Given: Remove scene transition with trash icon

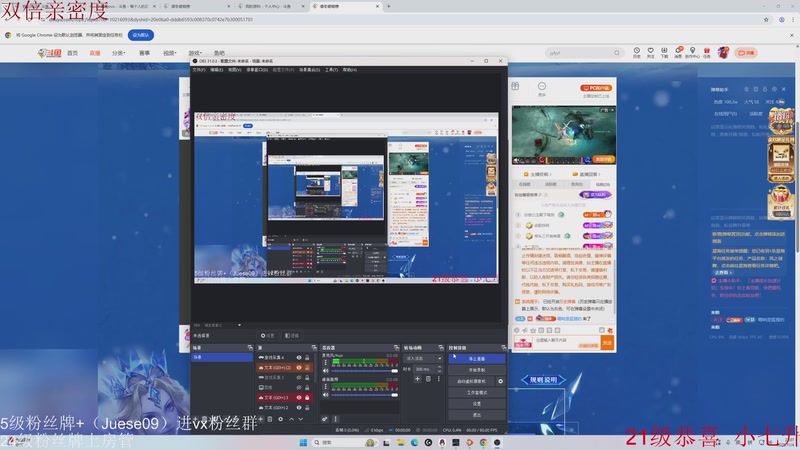Looking at the screenshot, I should [428, 379].
